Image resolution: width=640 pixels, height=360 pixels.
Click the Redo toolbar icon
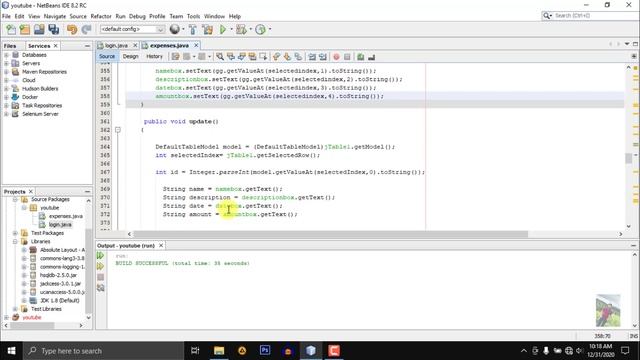86,29
